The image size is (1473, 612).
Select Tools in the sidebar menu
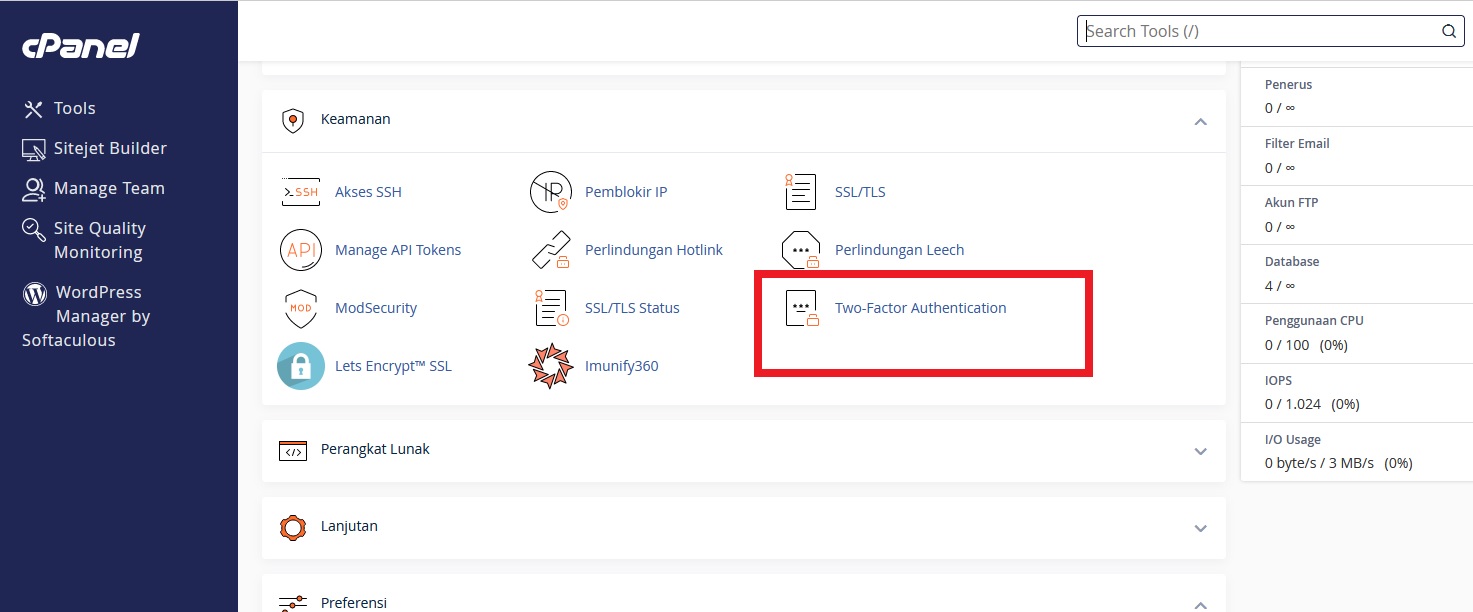tap(75, 108)
